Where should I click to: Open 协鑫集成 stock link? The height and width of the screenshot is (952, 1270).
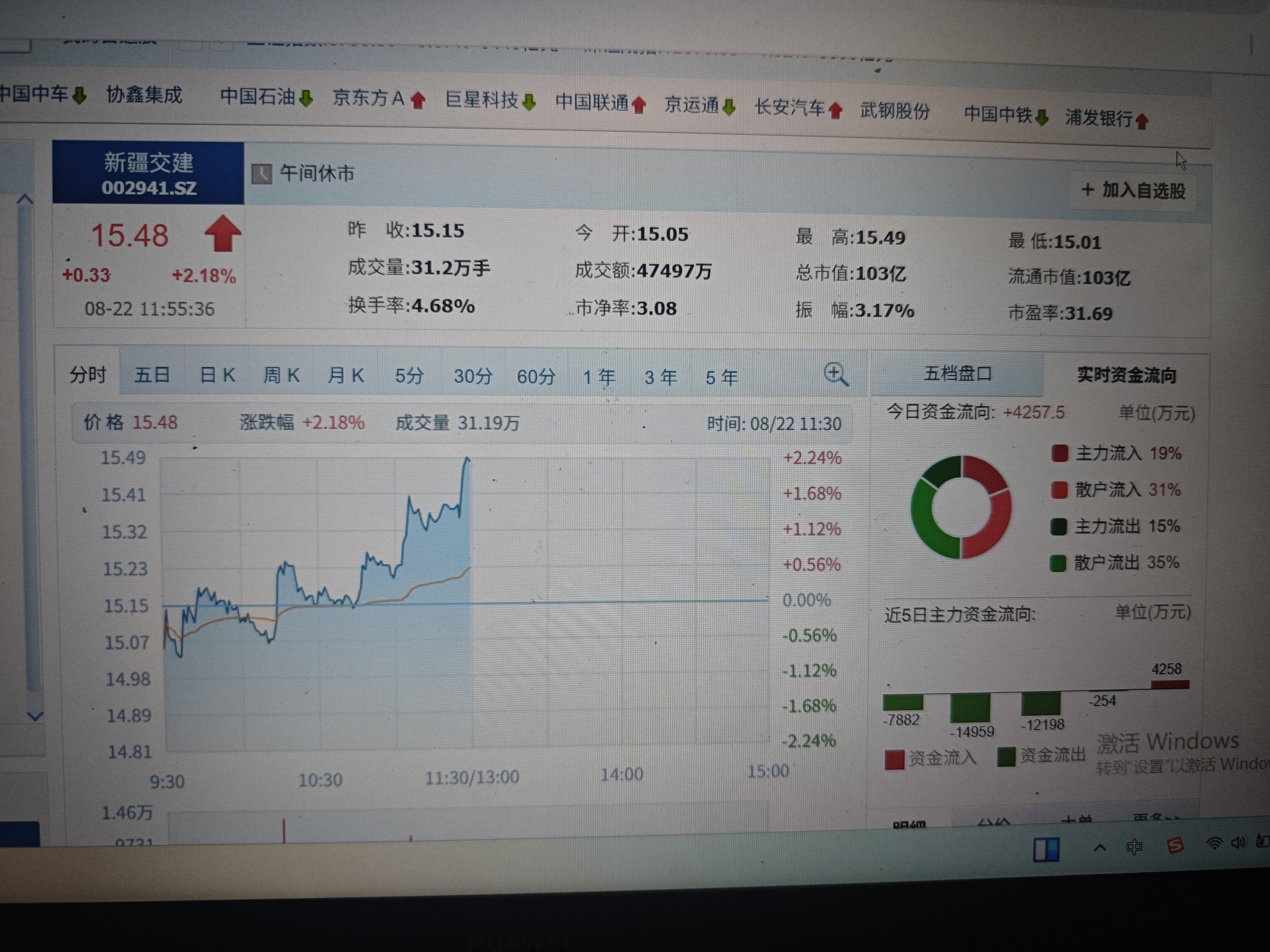[x=144, y=95]
